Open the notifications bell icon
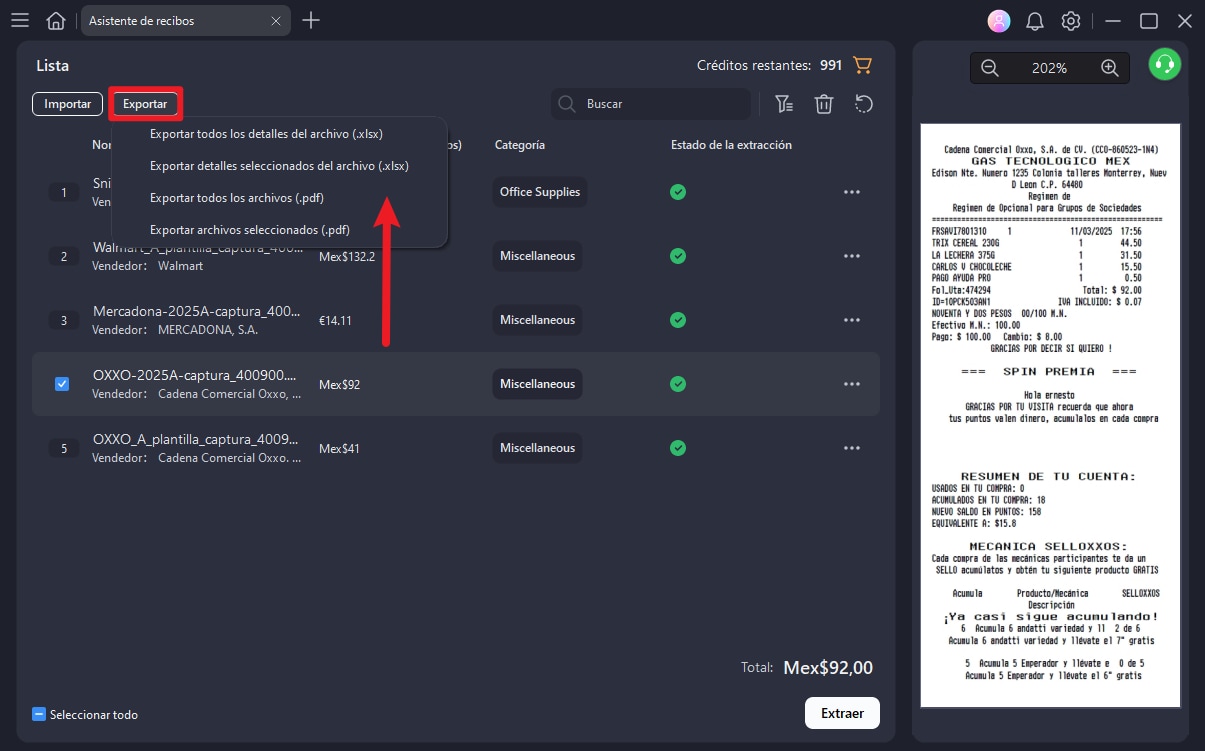Viewport: 1205px width, 751px height. [1034, 20]
